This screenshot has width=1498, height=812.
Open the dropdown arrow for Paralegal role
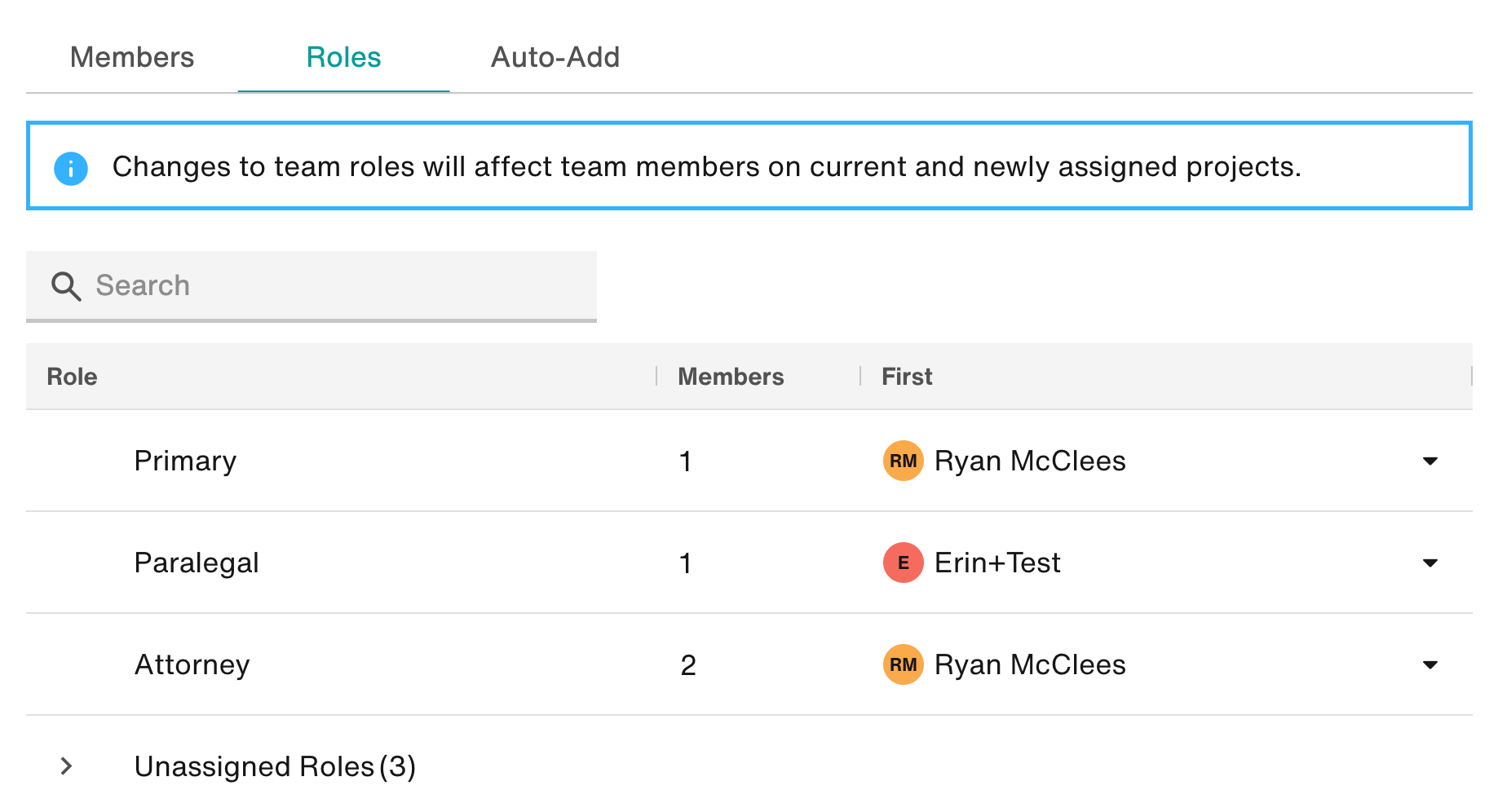1430,563
